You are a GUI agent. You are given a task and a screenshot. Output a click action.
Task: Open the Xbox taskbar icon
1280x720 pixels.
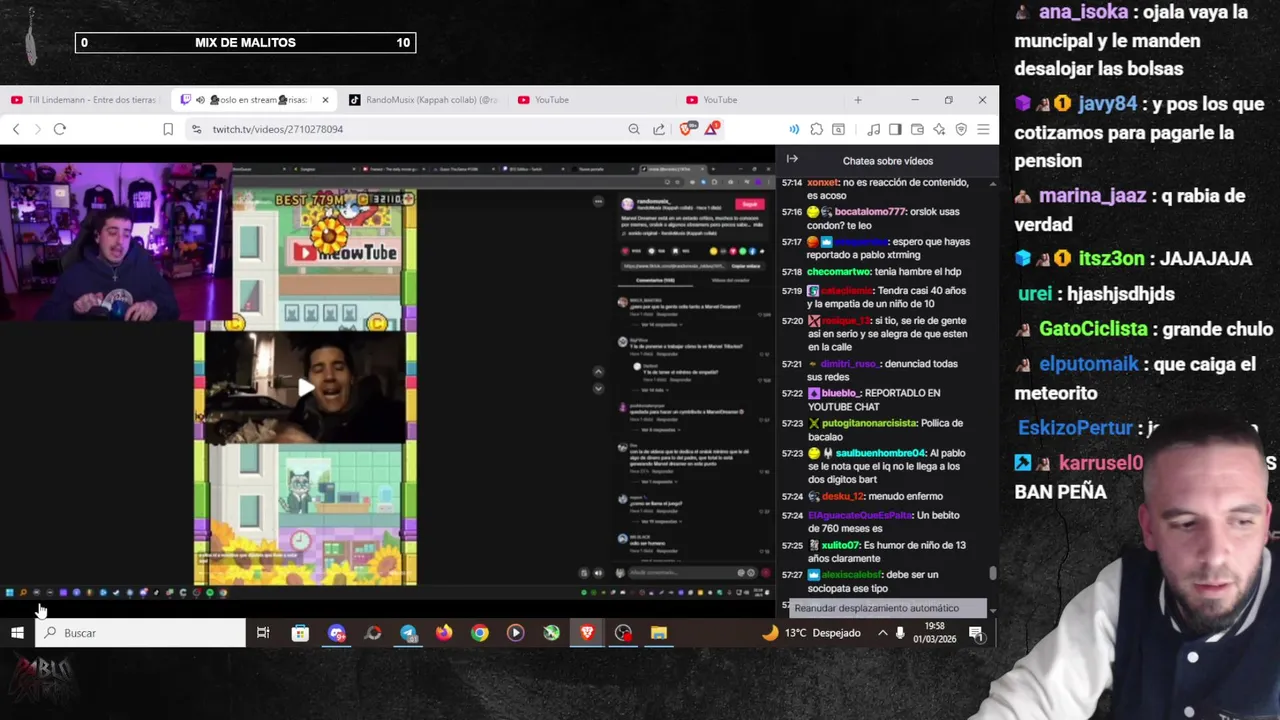coord(552,632)
